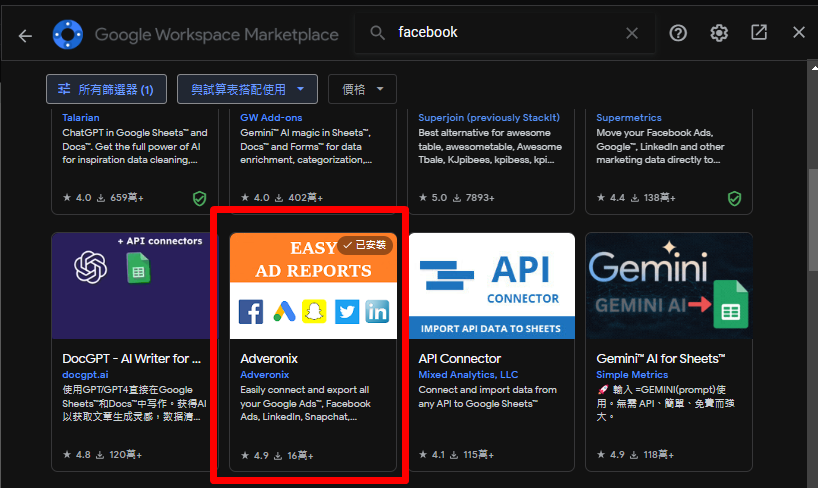Click scrollbar up arrow
This screenshot has width=818, height=488.
coord(814,67)
